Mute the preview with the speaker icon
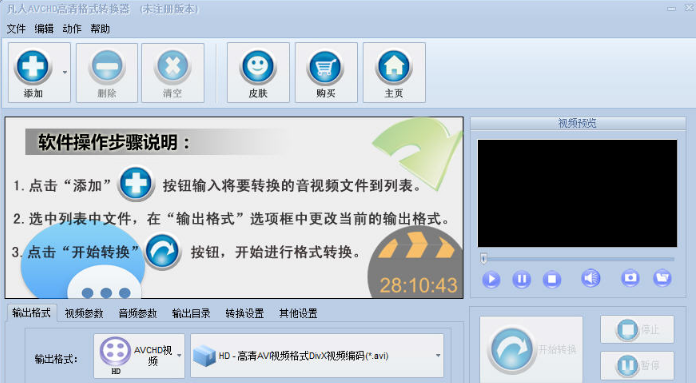Viewport: 696px width, 383px height. (590, 278)
